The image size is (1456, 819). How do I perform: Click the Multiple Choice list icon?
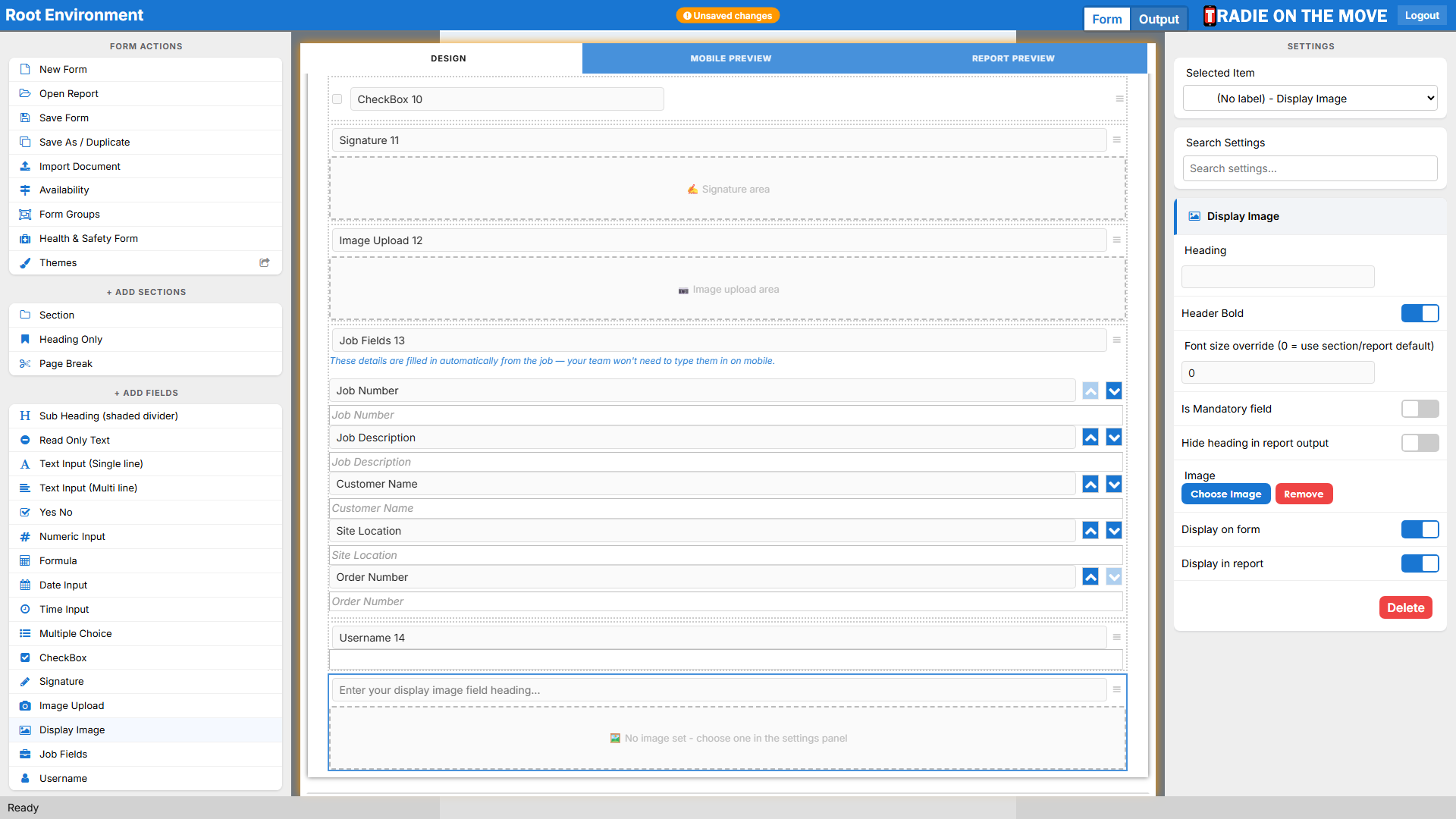(x=25, y=633)
